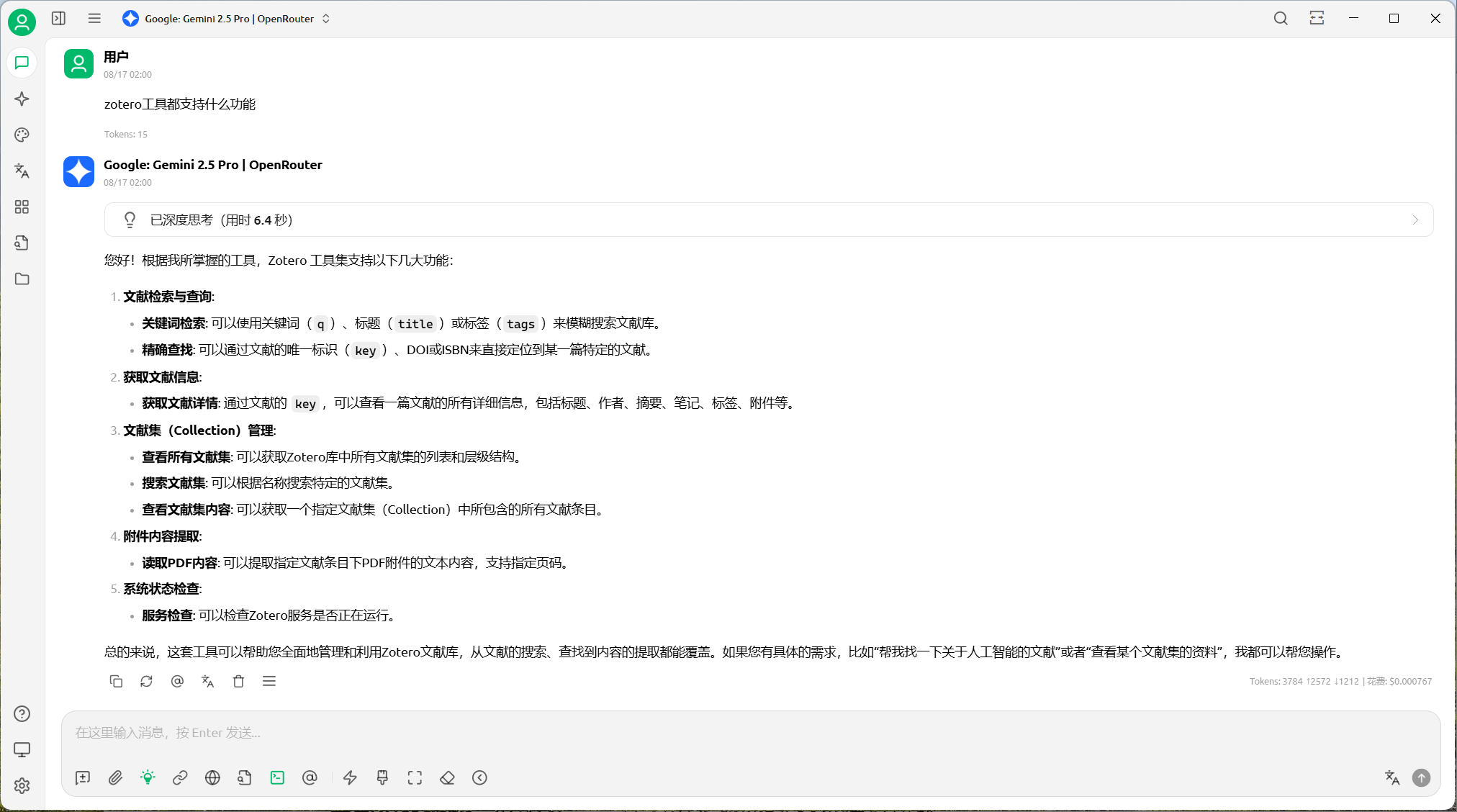Clear the context with the eraser icon
The height and width of the screenshot is (812, 1457).
447,777
